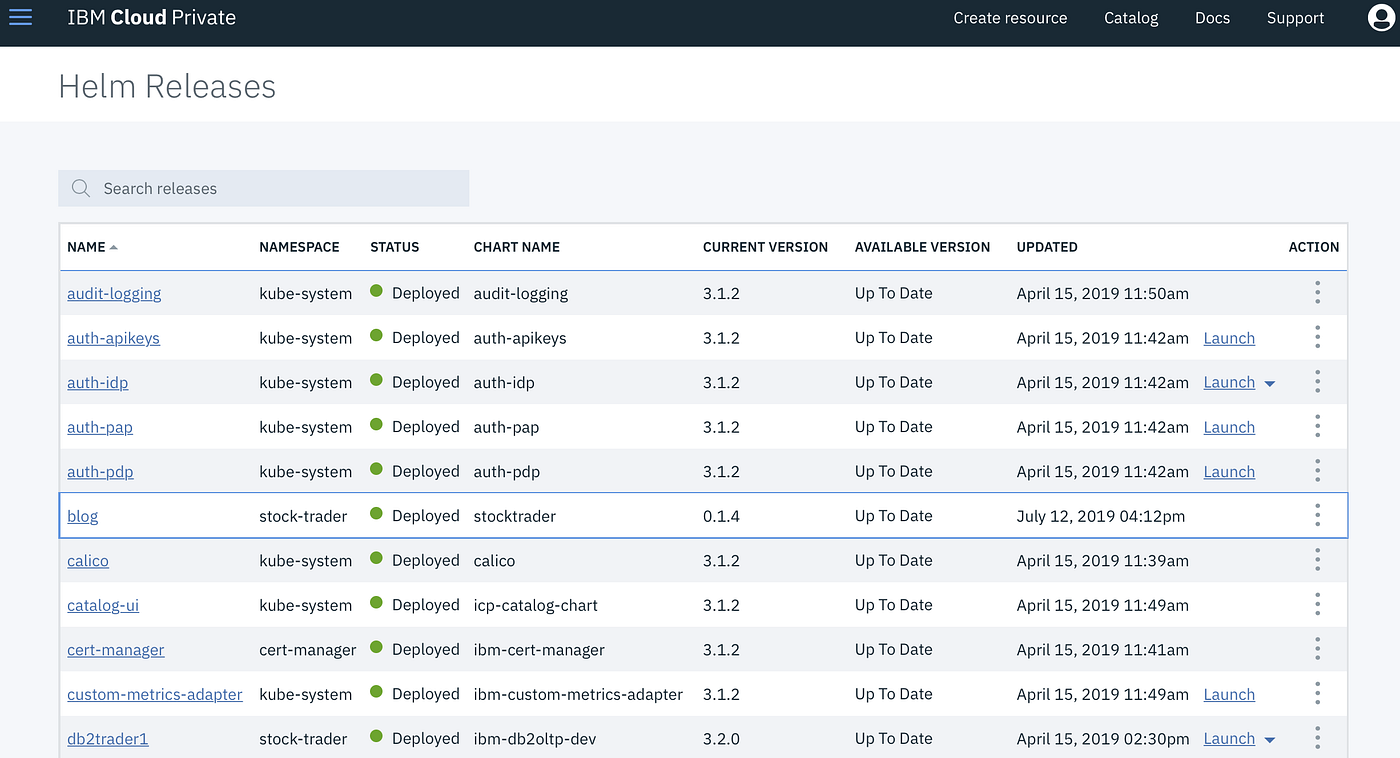This screenshot has width=1400, height=758.
Task: Select Create resource in top bar
Action: pyautogui.click(x=1010, y=18)
